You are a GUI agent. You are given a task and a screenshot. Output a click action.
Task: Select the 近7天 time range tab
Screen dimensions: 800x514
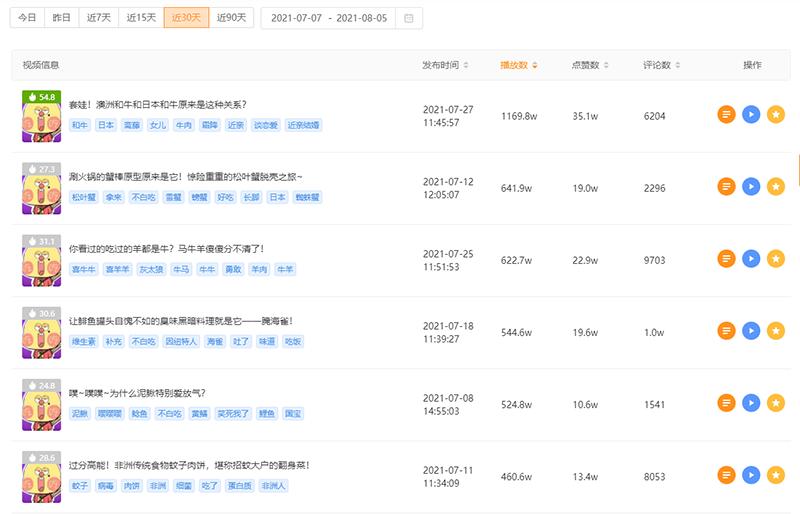pos(99,18)
